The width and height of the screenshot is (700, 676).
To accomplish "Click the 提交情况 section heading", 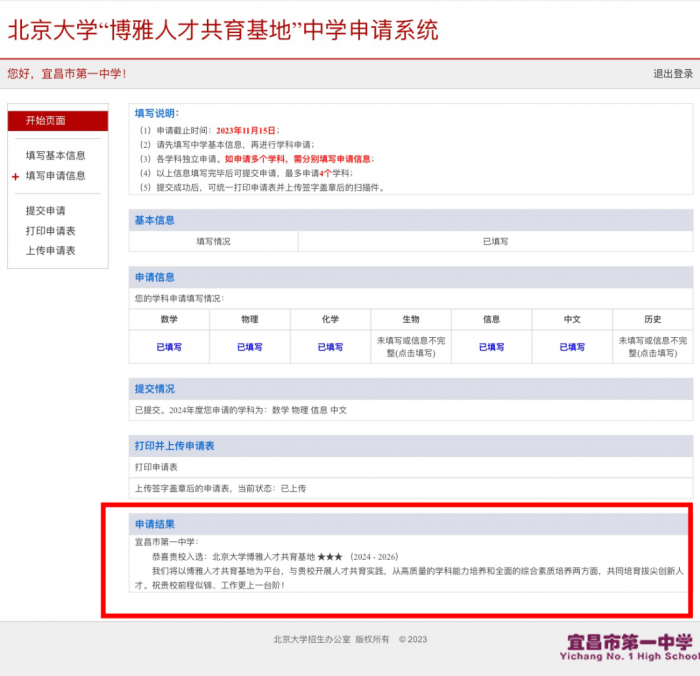I will point(155,389).
